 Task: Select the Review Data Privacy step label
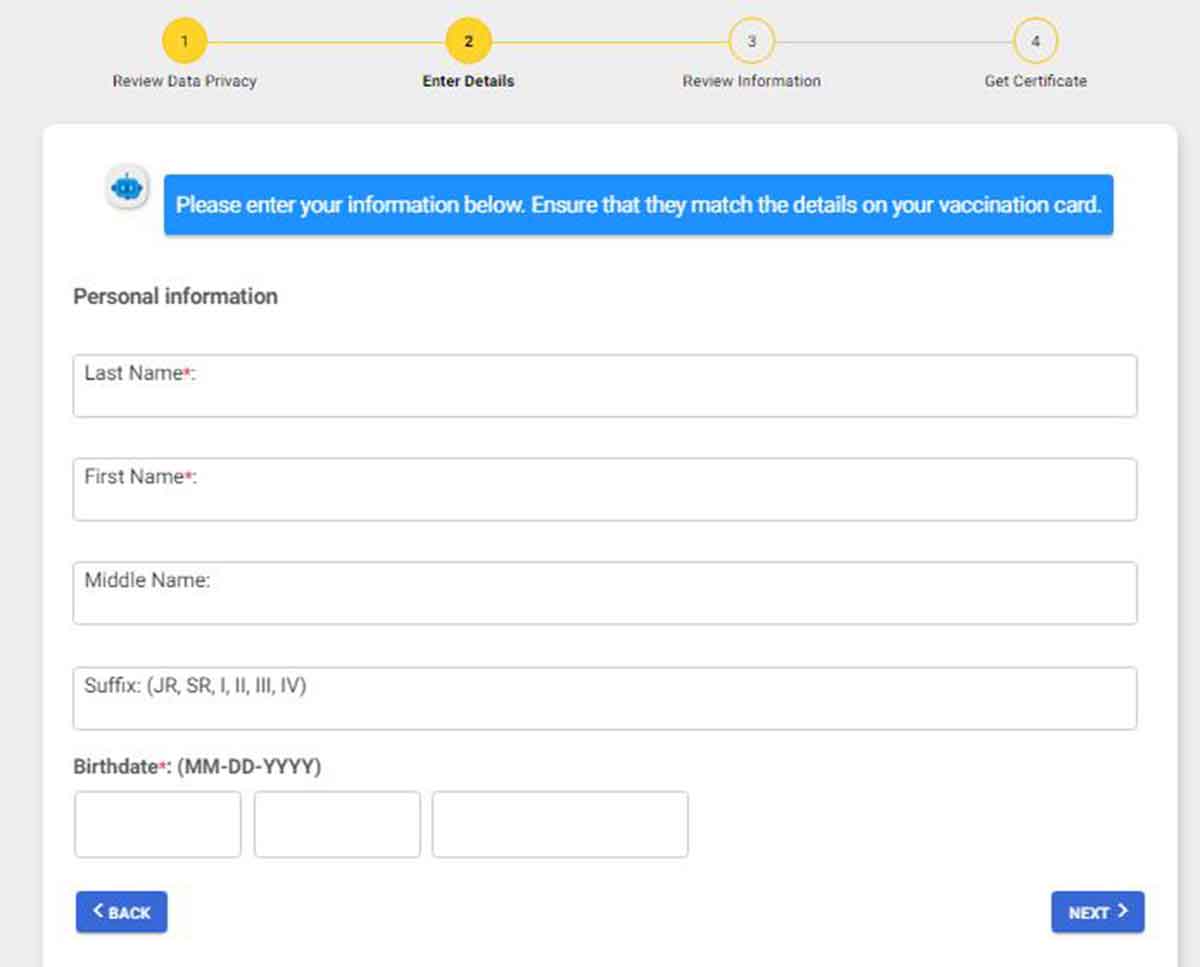pos(184,81)
